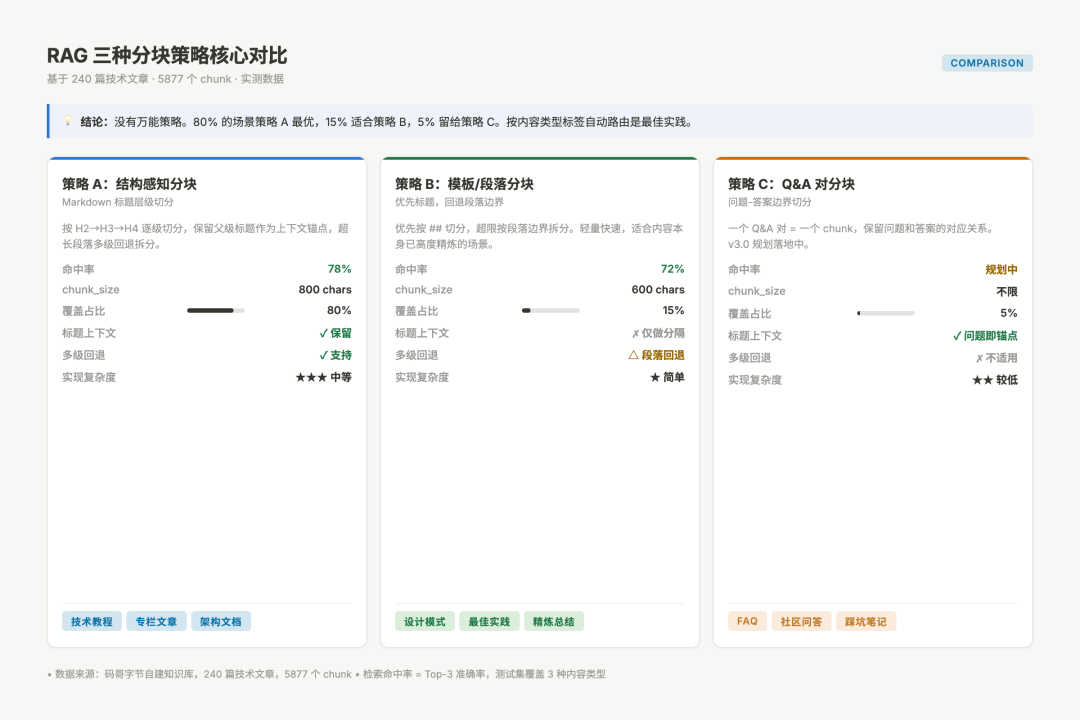Click the ★★★ 中等 complexity rating
The image size is (1080, 720).
coord(324,377)
